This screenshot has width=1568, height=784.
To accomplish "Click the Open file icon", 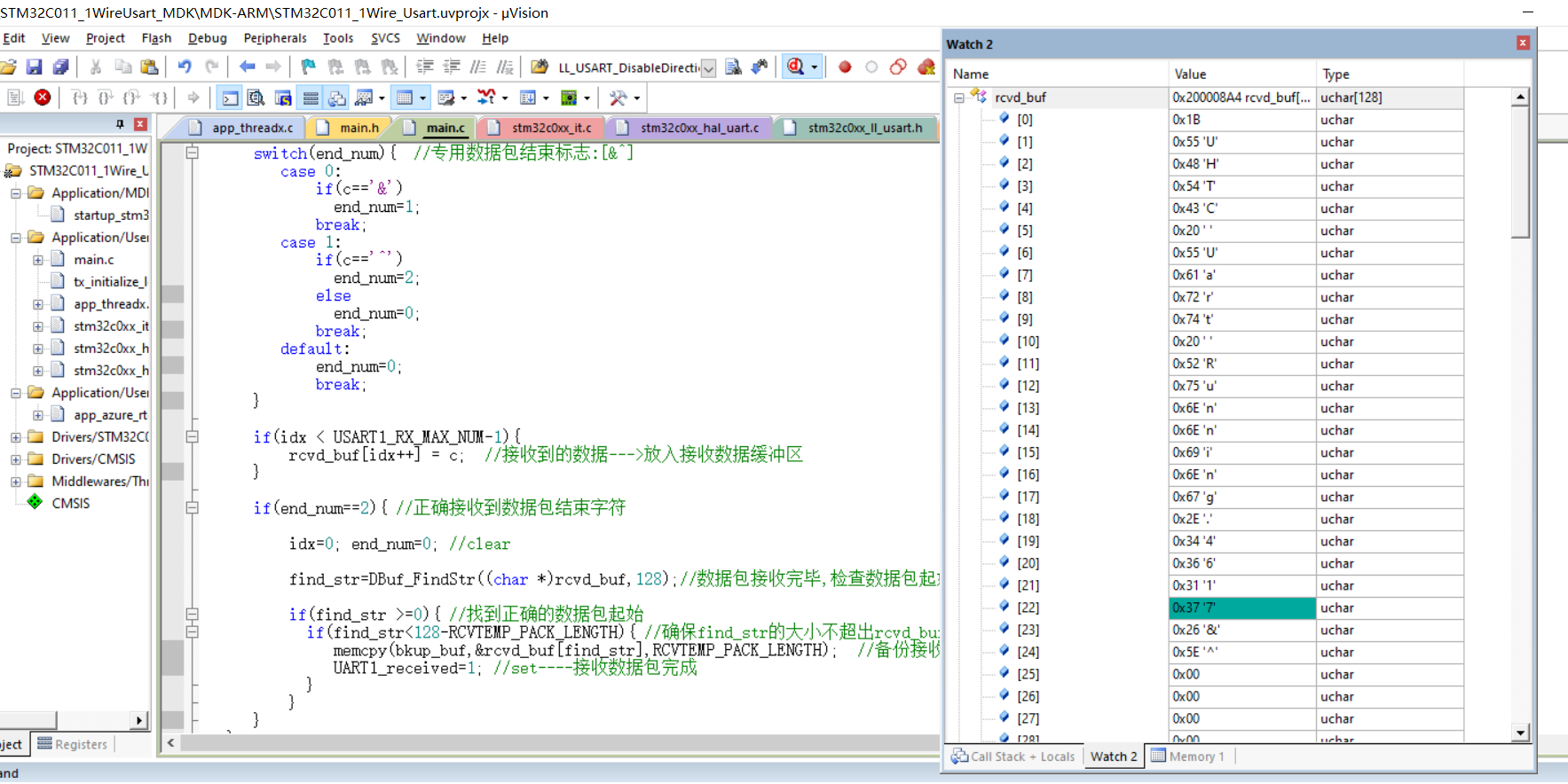I will pos(8,67).
